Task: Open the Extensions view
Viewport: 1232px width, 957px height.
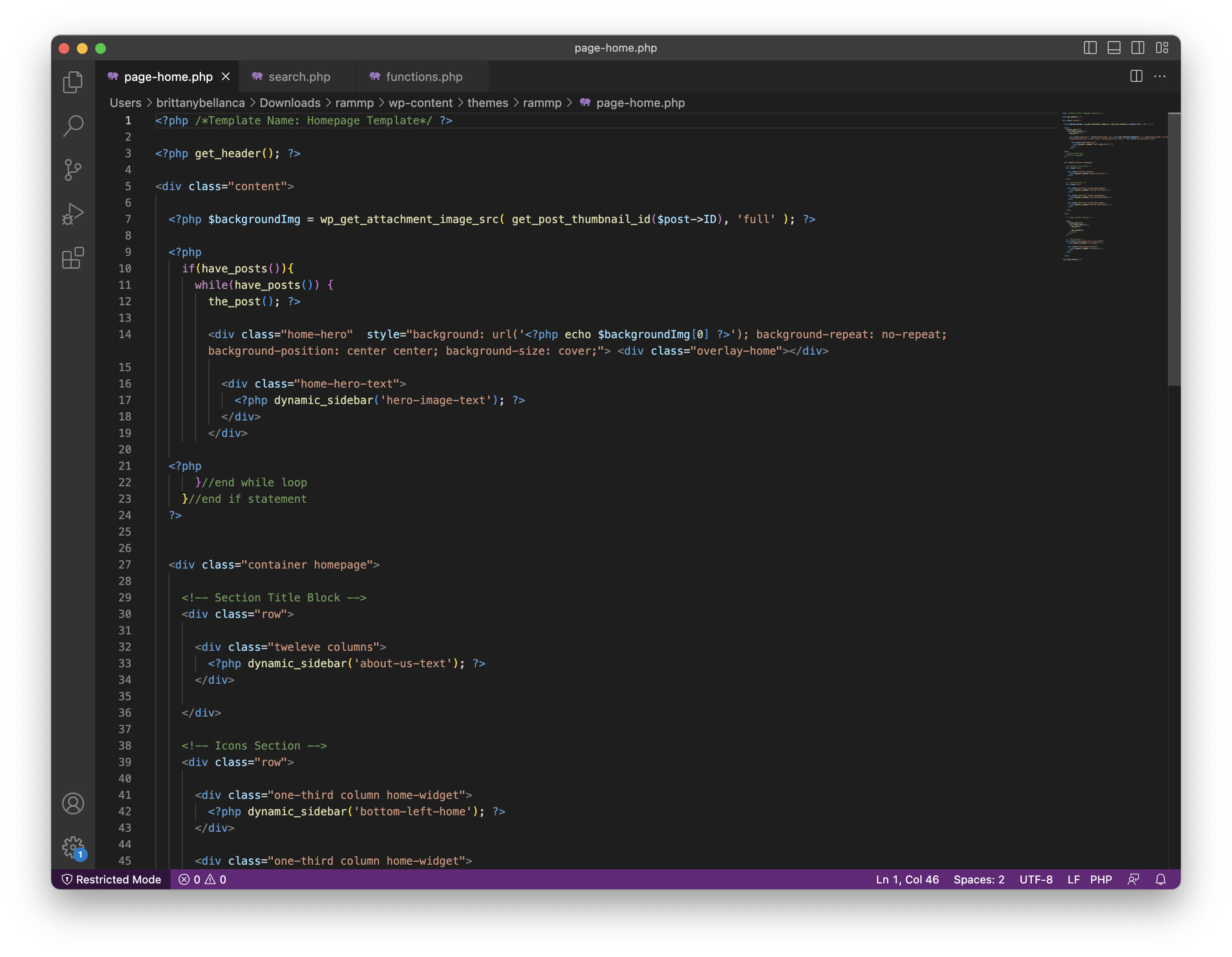Action: coord(73,258)
